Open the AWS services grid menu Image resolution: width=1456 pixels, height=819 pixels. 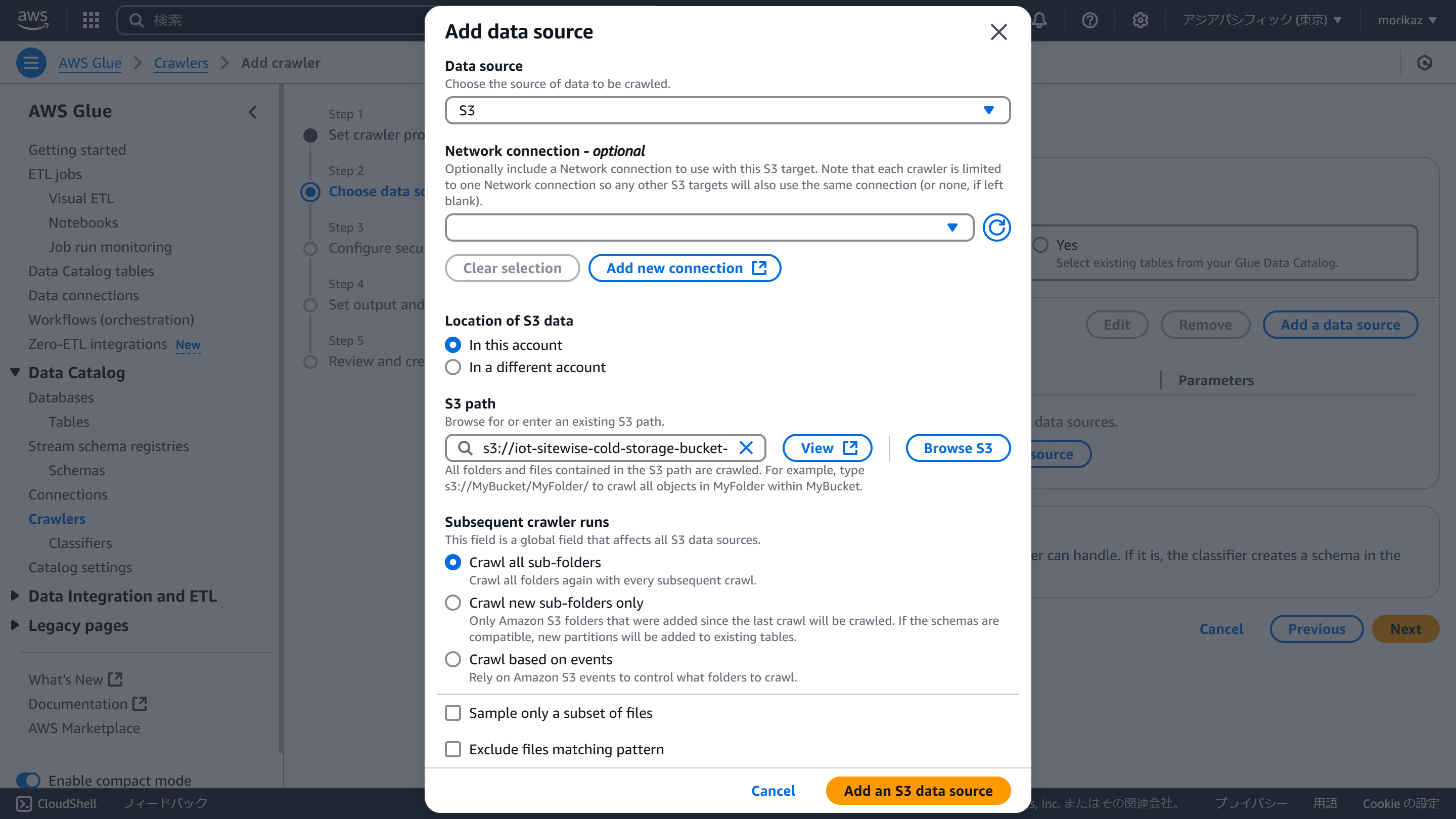click(90, 20)
